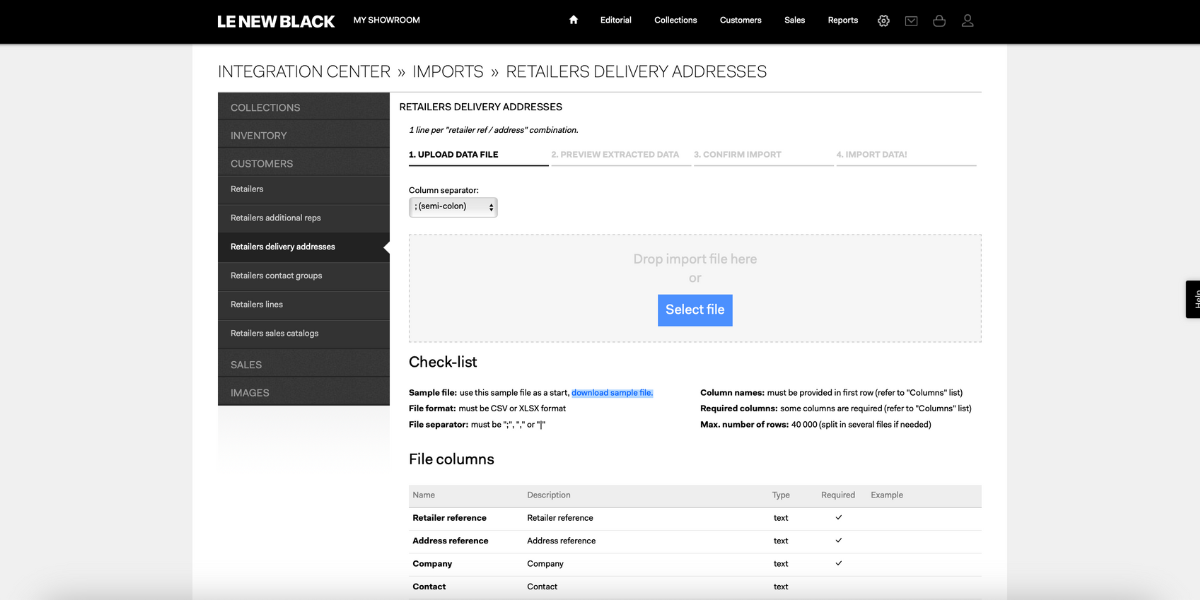The height and width of the screenshot is (600, 1200).
Task: Open the Reports menu
Action: (x=843, y=20)
